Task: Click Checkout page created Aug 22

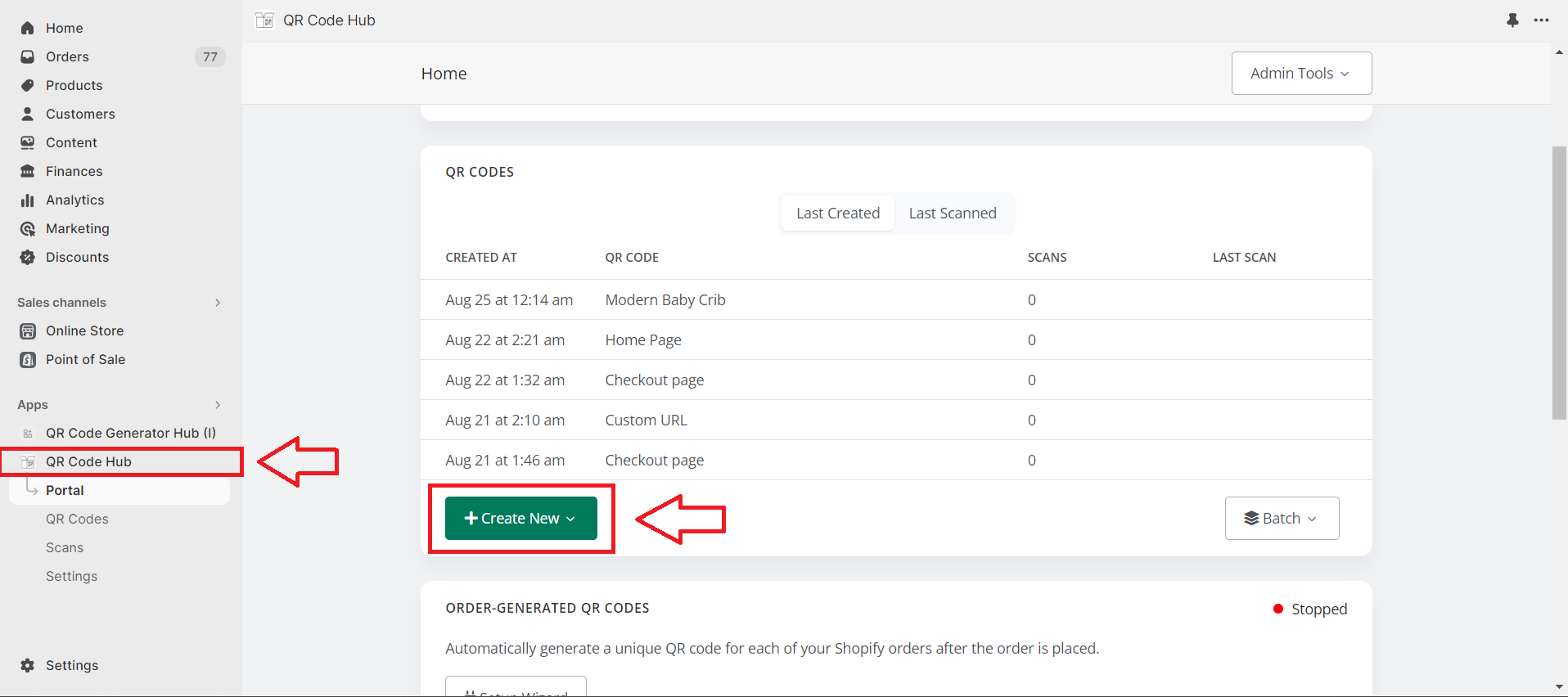Action: pyautogui.click(x=654, y=380)
